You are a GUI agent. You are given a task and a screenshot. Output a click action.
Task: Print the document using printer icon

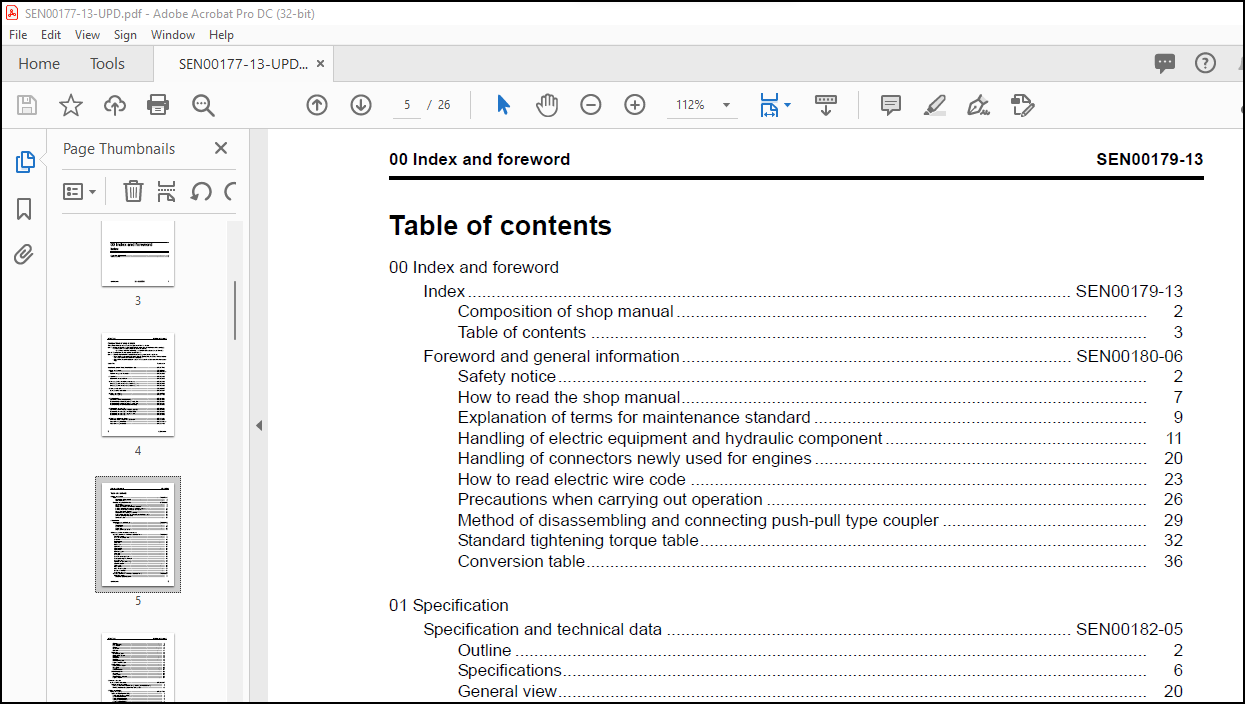158,105
